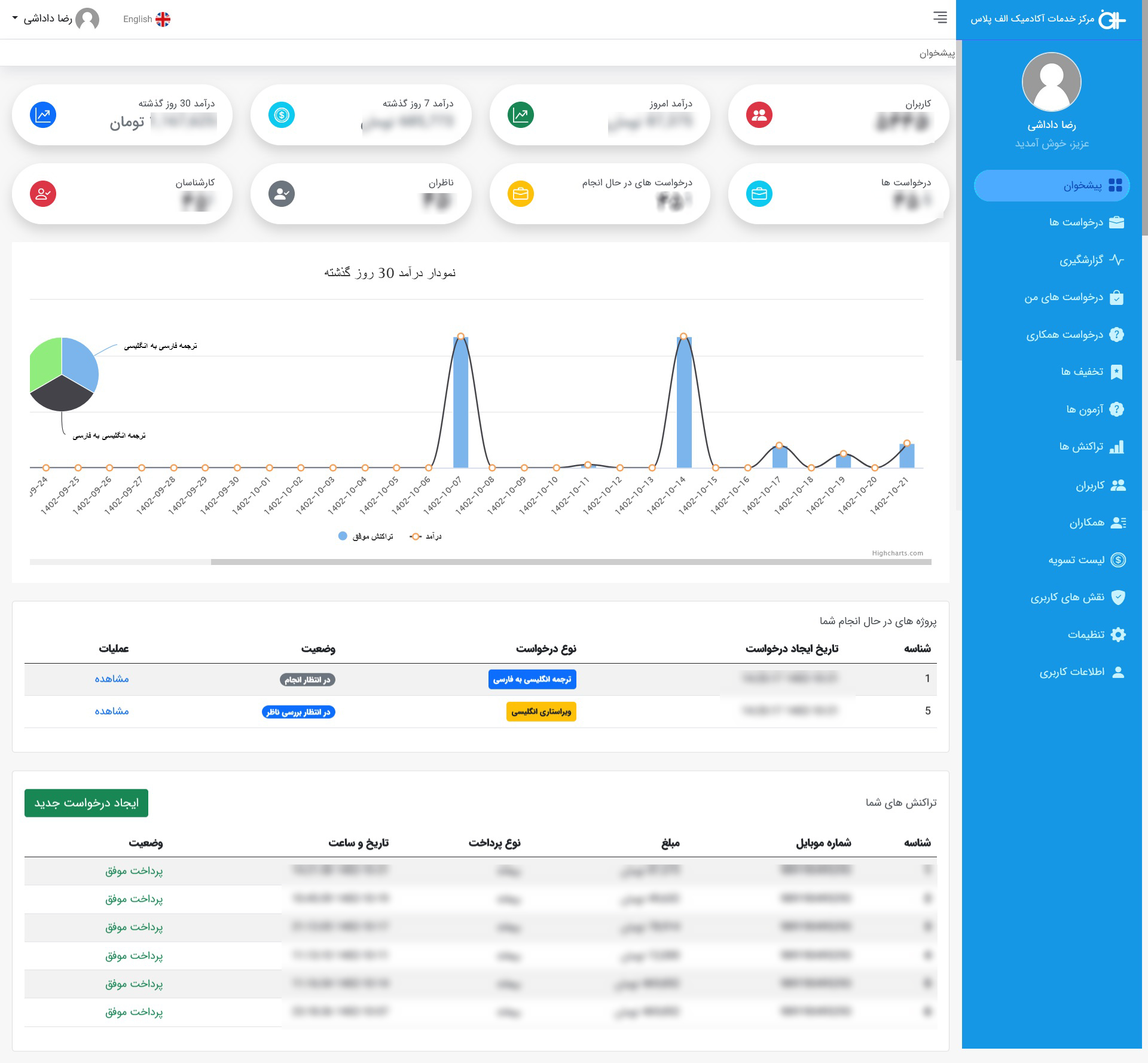Click the UK flag language icon

pyautogui.click(x=163, y=19)
